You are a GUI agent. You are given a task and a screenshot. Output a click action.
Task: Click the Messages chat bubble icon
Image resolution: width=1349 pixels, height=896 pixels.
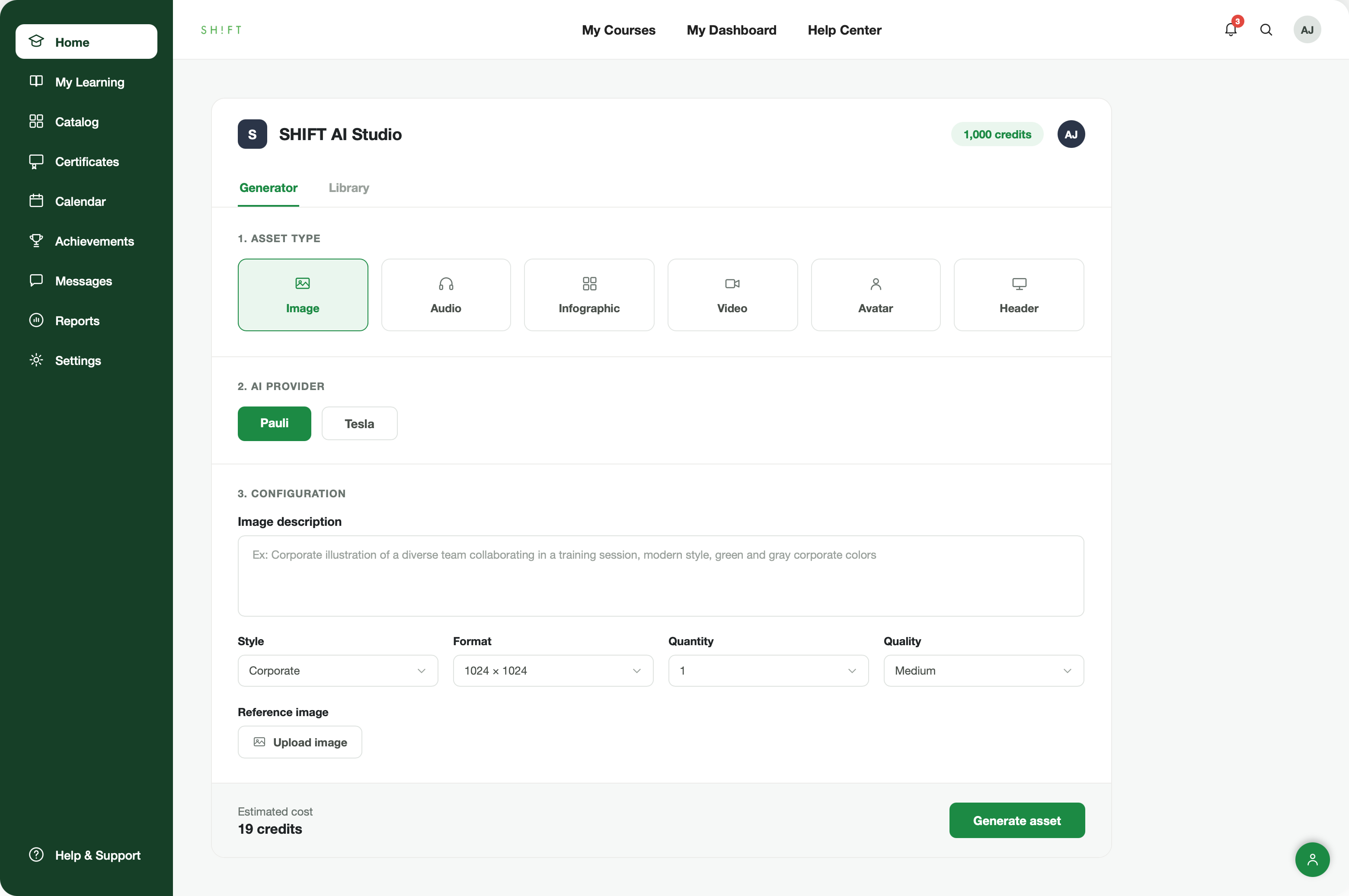(36, 280)
